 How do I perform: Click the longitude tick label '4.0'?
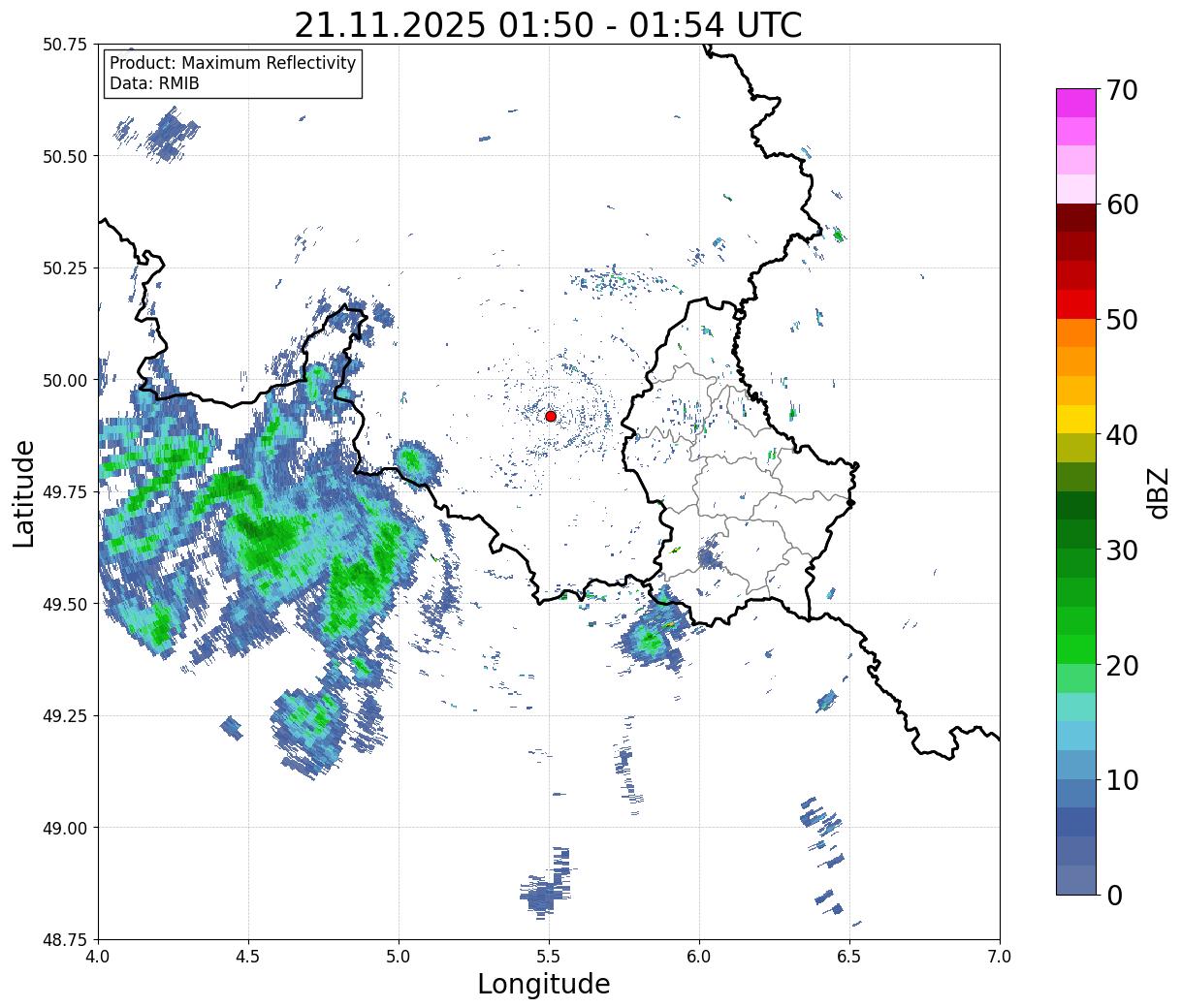click(x=99, y=957)
